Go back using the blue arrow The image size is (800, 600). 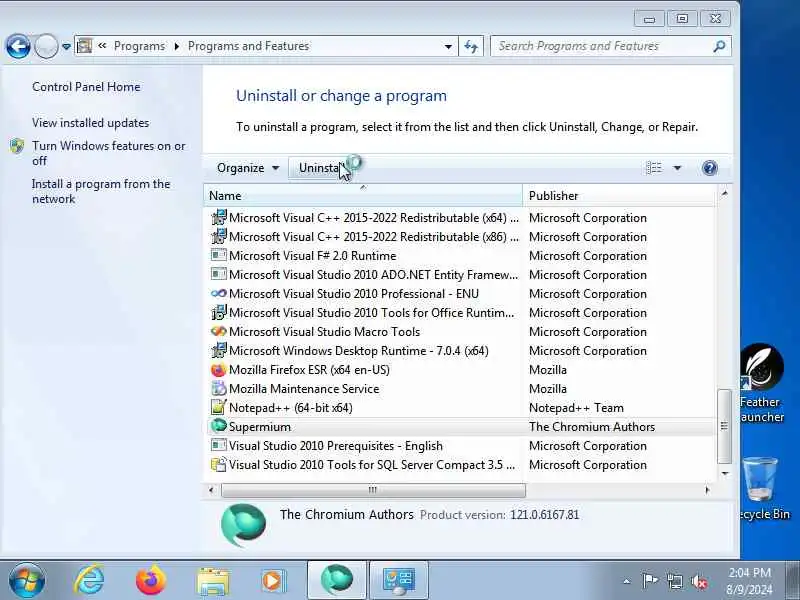click(x=18, y=46)
